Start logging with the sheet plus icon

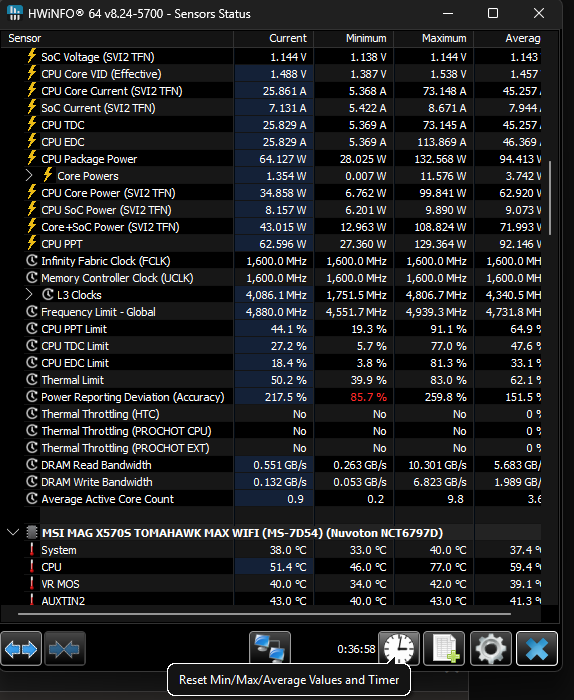tap(444, 648)
